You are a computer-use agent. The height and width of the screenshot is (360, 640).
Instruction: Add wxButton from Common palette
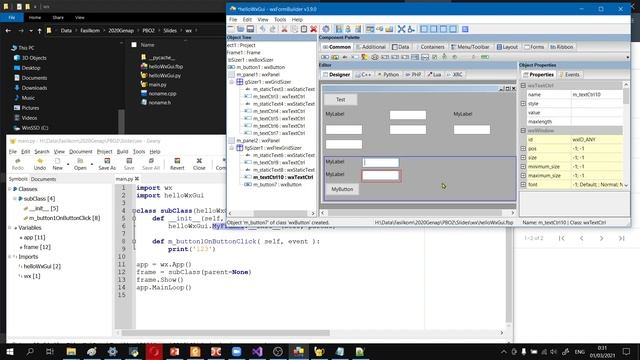pos(325,57)
